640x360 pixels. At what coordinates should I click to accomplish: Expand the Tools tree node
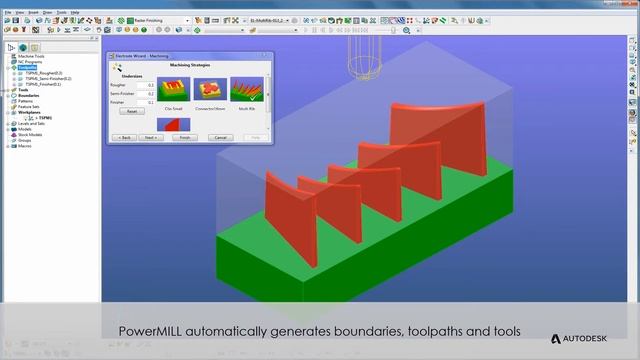8,90
